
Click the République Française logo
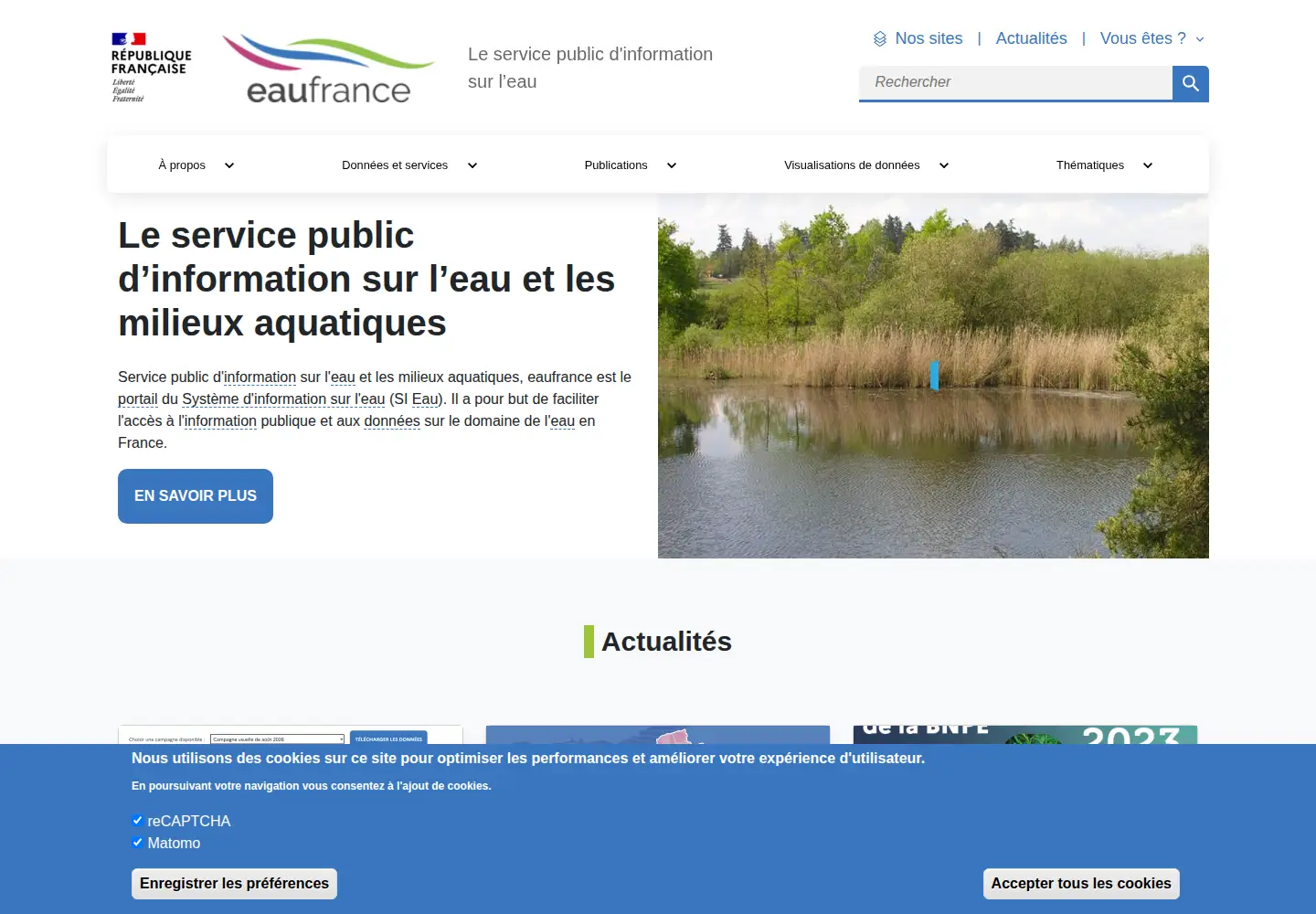(x=151, y=67)
